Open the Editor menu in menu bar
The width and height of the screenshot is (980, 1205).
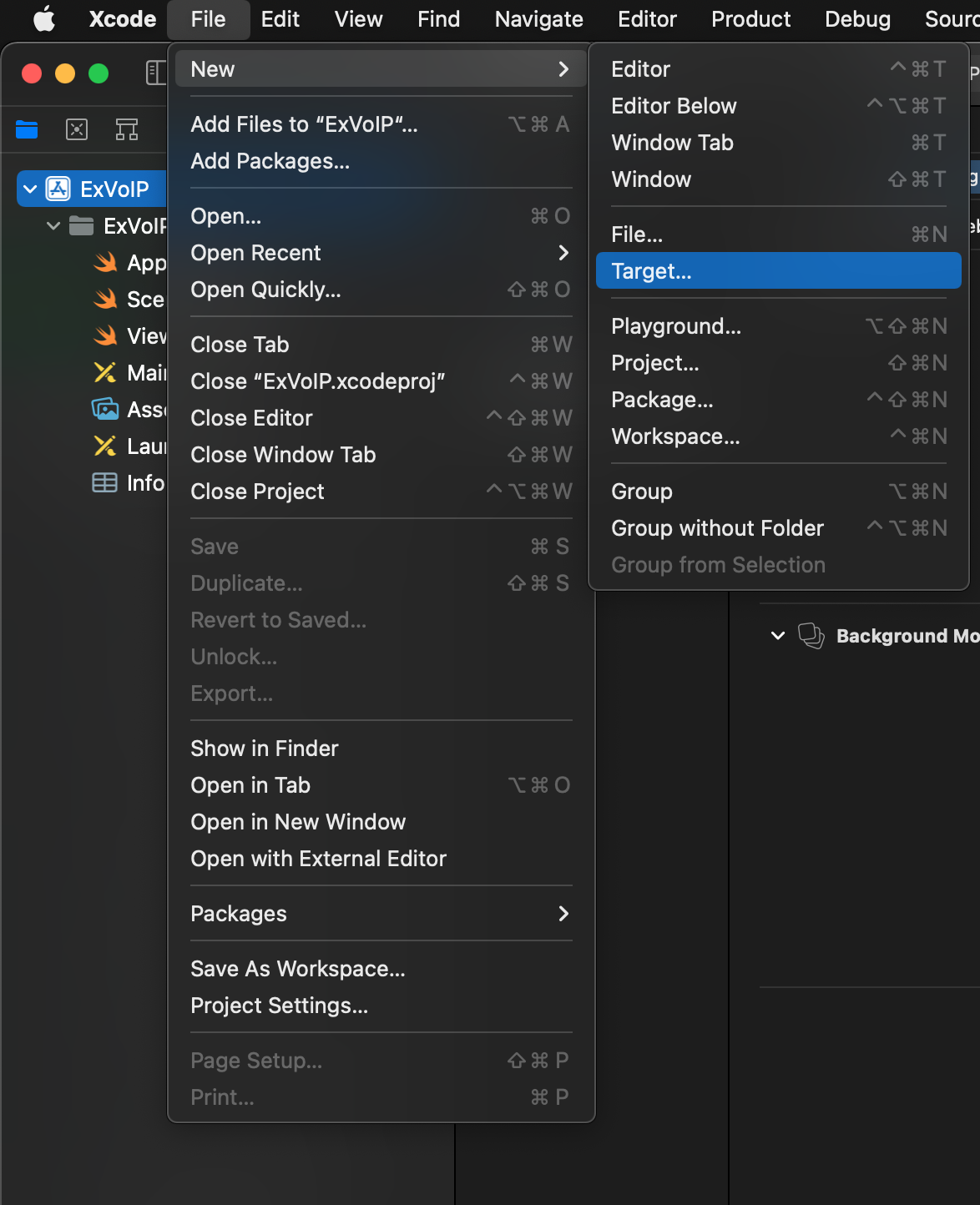click(647, 18)
